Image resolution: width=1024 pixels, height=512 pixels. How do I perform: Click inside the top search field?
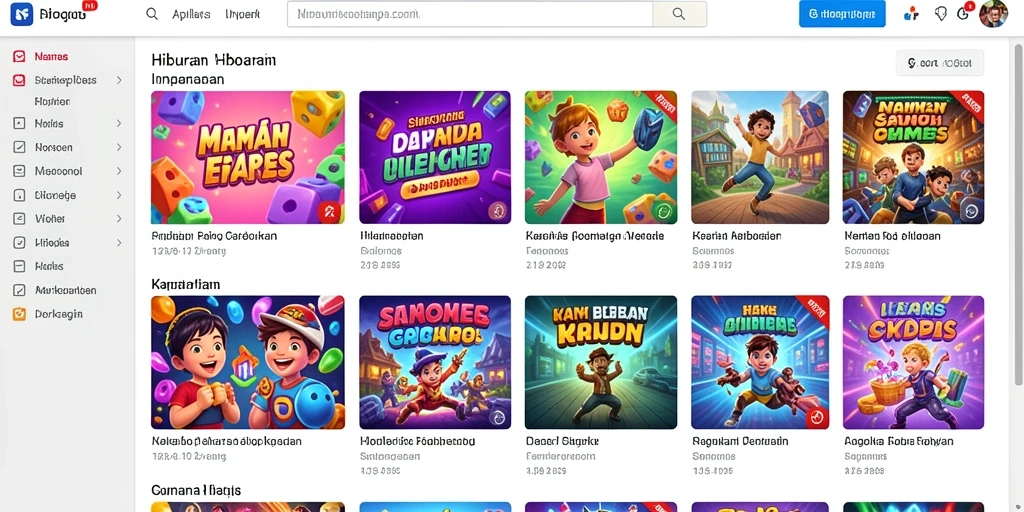pyautogui.click(x=470, y=14)
